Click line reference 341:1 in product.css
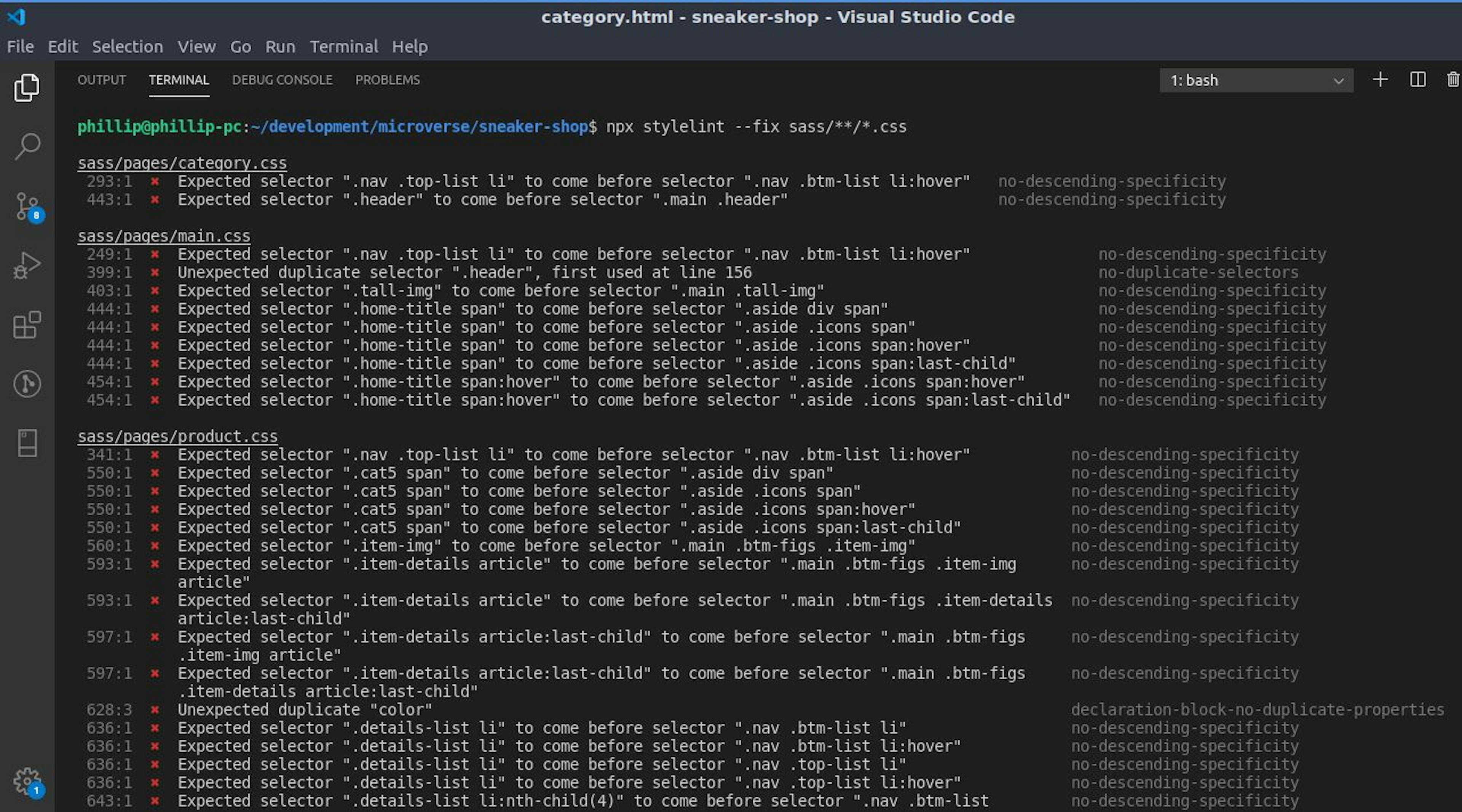Viewport: 1462px width, 812px height. tap(109, 455)
